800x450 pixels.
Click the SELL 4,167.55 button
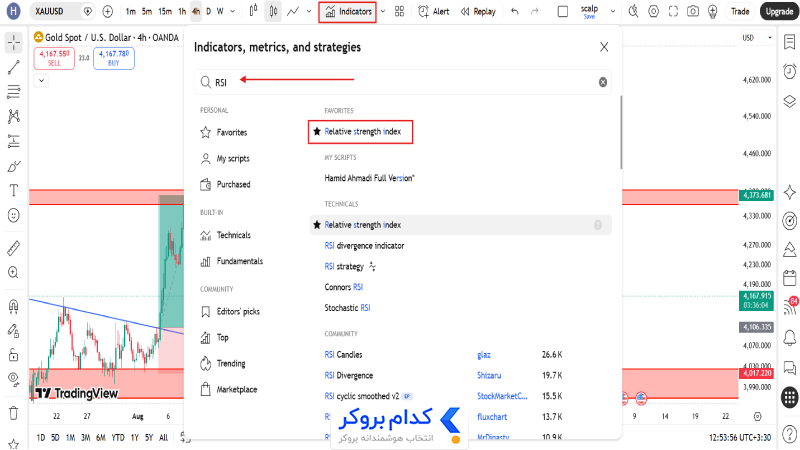[x=54, y=58]
